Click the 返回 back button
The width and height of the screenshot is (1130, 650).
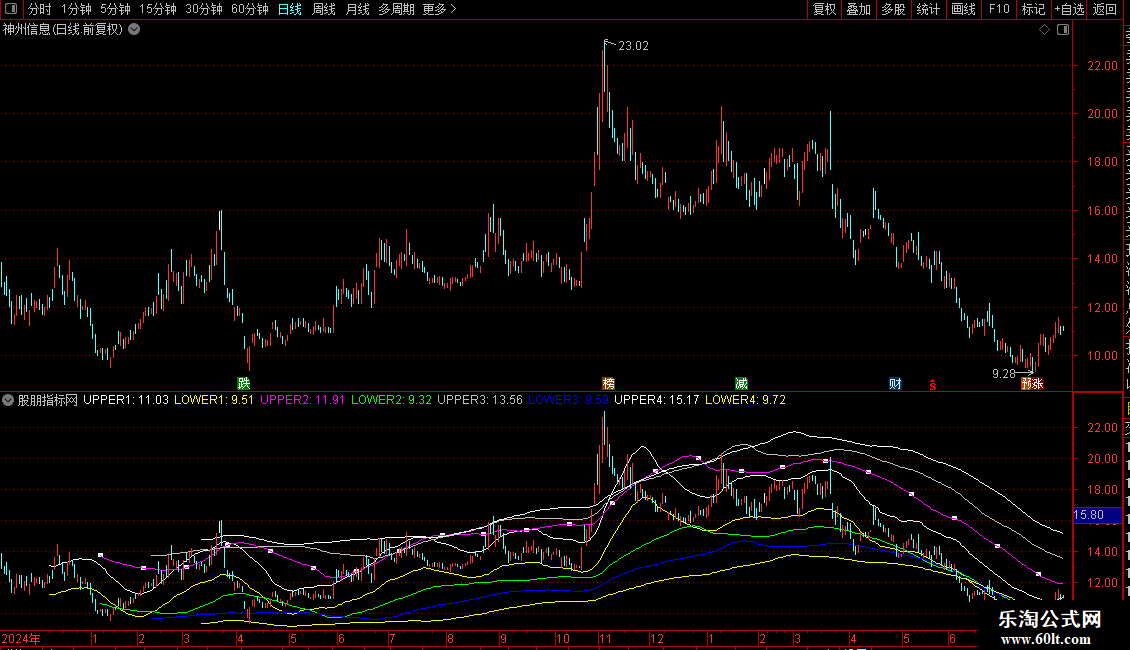(x=1104, y=9)
